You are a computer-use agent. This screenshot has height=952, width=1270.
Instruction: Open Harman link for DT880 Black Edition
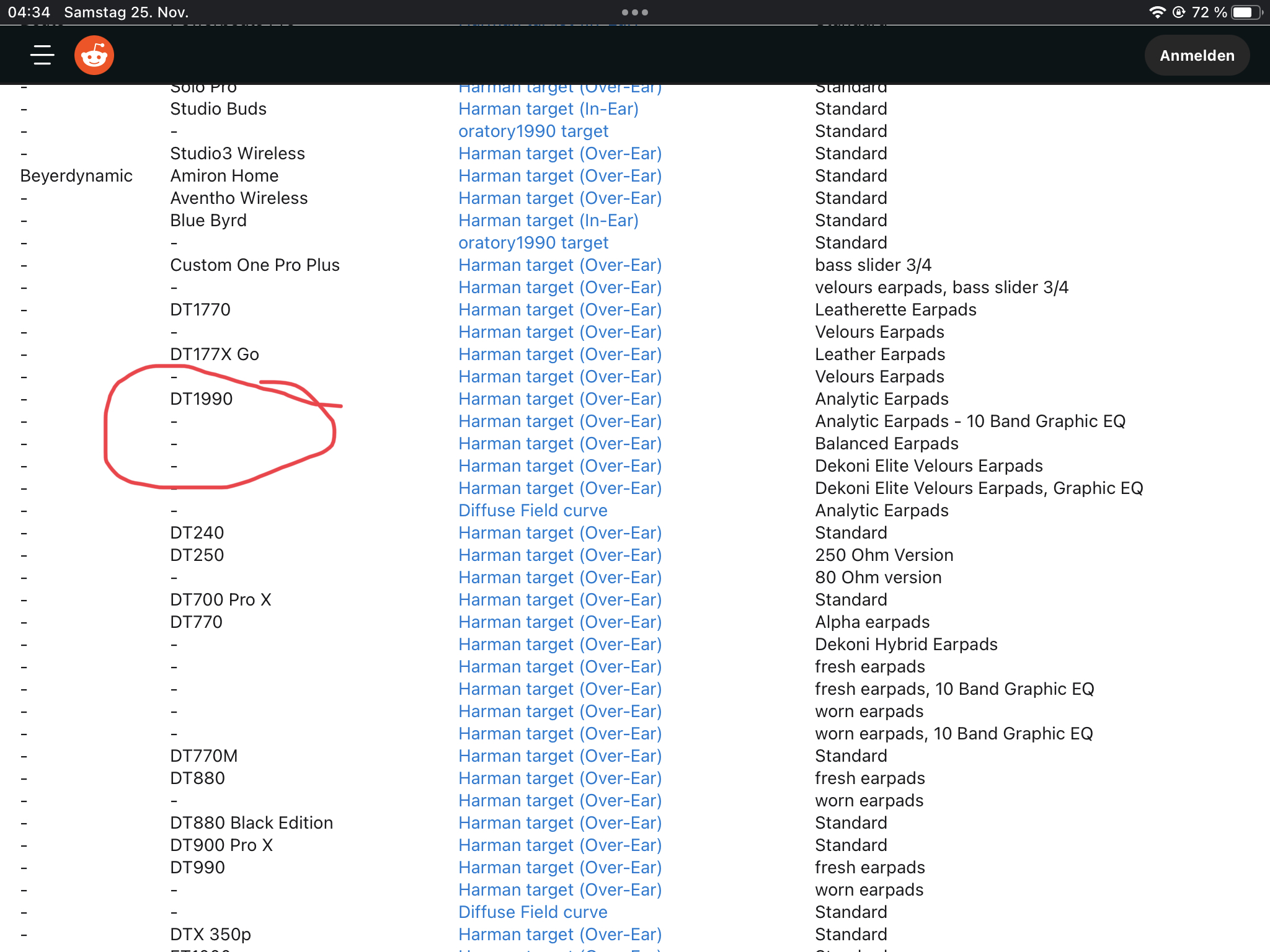click(560, 823)
